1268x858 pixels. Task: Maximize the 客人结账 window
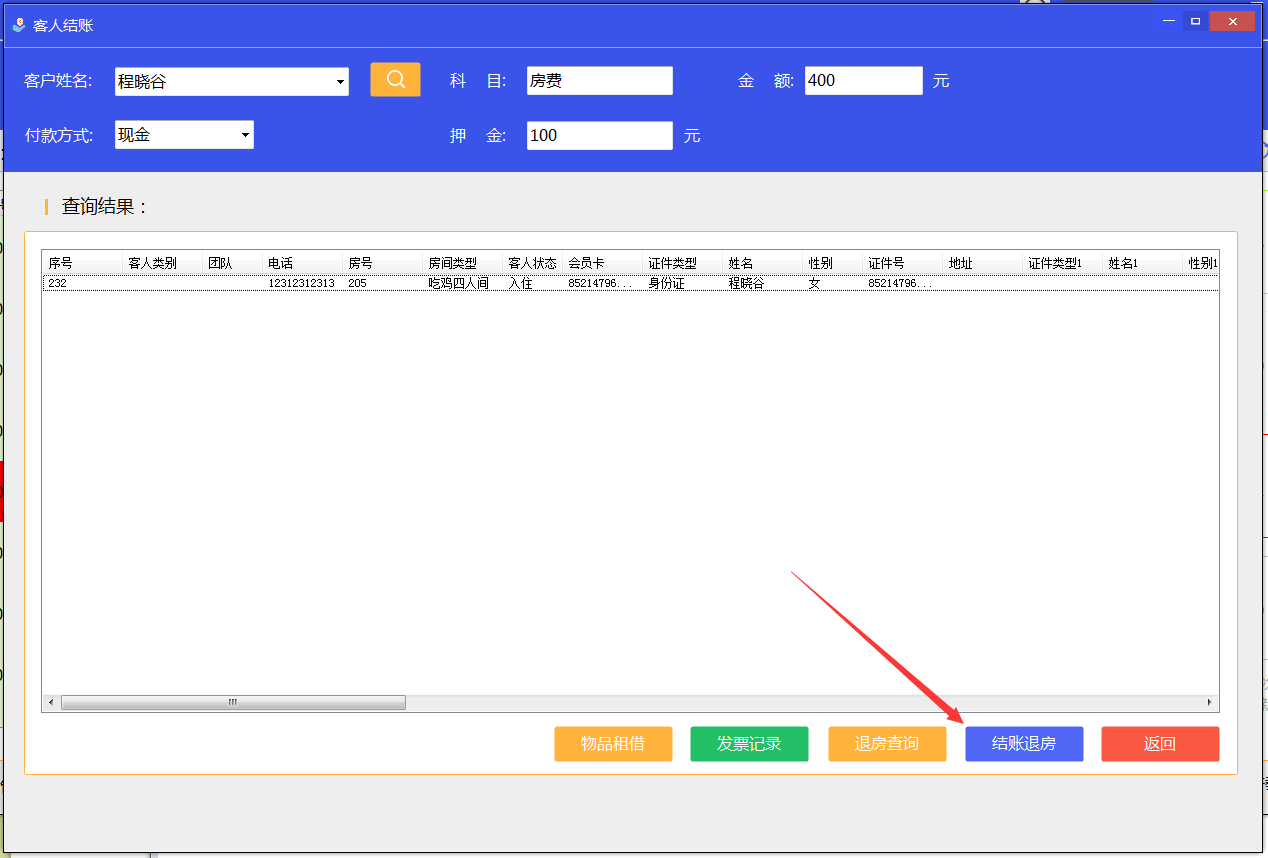1195,21
